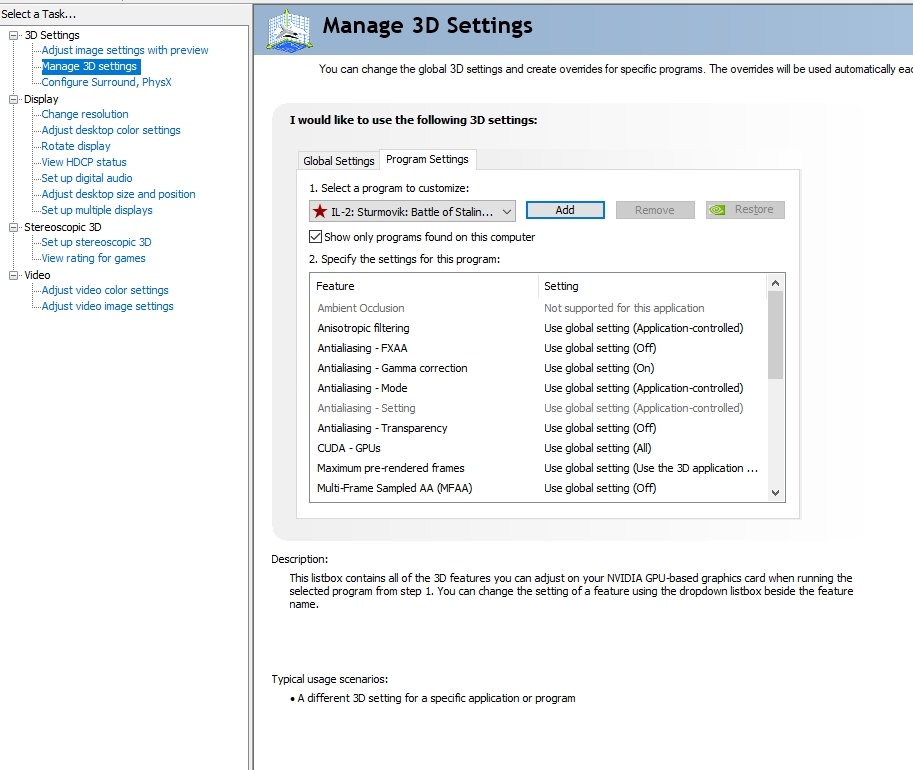Select the Antialiasing - Setting row
The image size is (913, 770).
(539, 408)
